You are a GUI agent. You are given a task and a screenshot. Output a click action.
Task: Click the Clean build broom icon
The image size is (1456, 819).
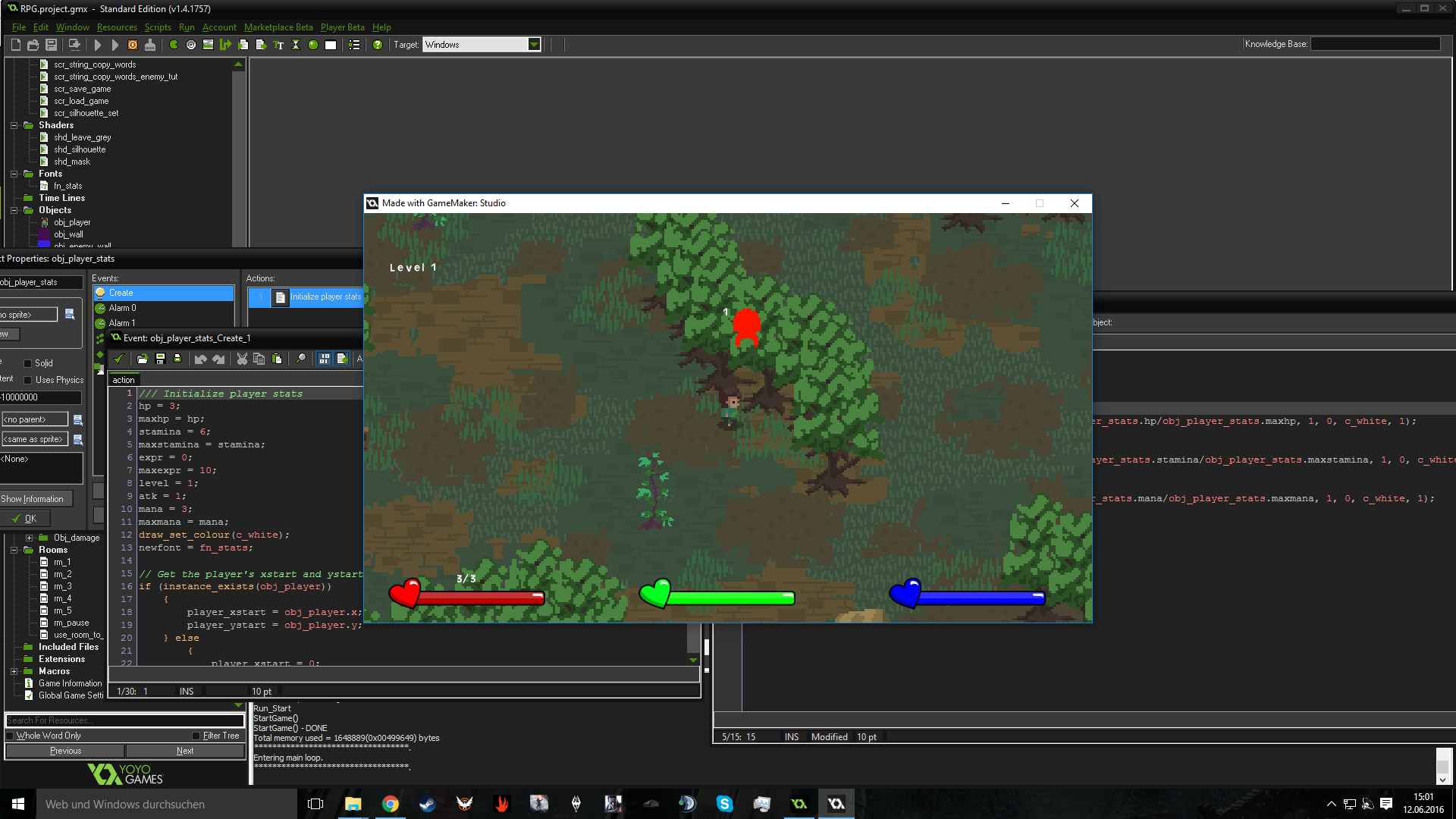(150, 45)
